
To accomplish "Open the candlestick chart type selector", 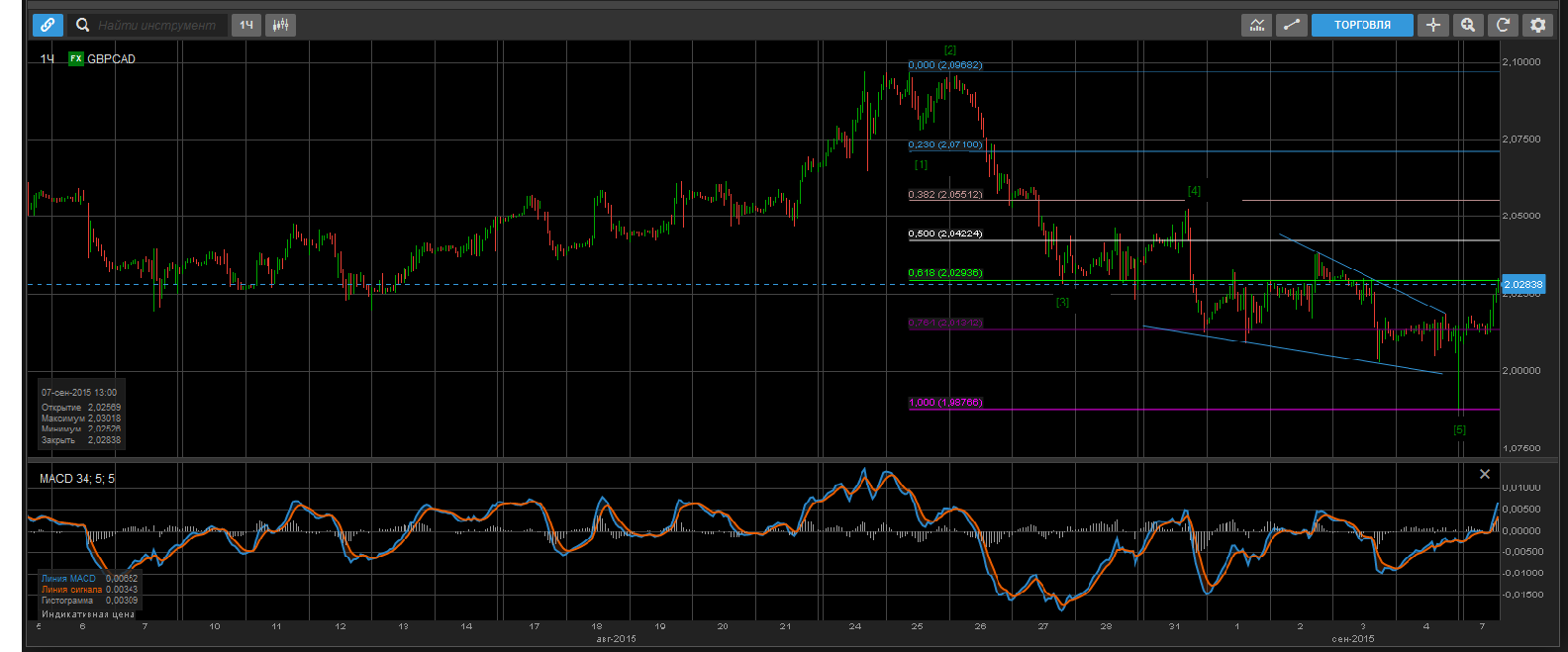I will tap(280, 25).
